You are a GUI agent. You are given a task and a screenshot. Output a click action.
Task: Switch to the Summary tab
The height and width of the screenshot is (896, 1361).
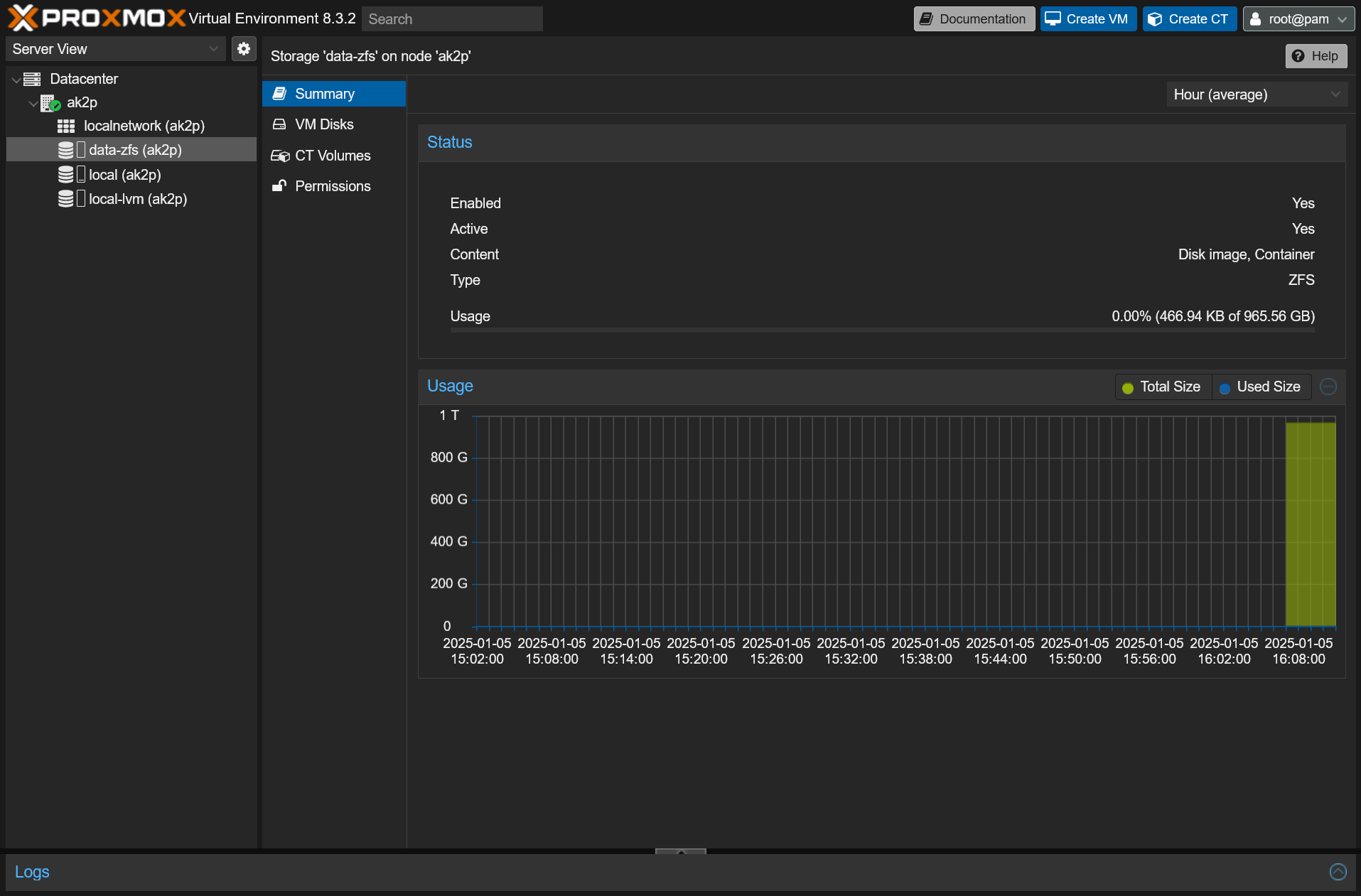tap(334, 94)
